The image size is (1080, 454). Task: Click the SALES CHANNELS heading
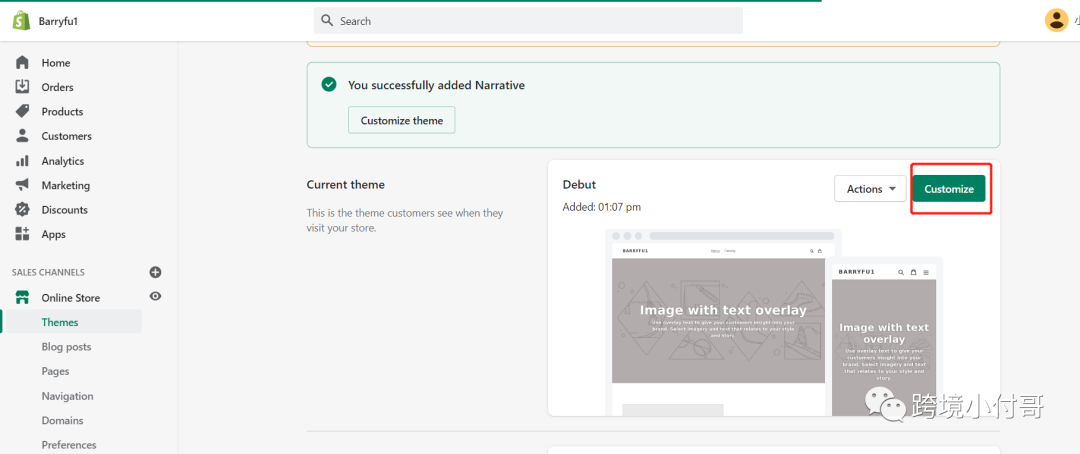click(48, 272)
